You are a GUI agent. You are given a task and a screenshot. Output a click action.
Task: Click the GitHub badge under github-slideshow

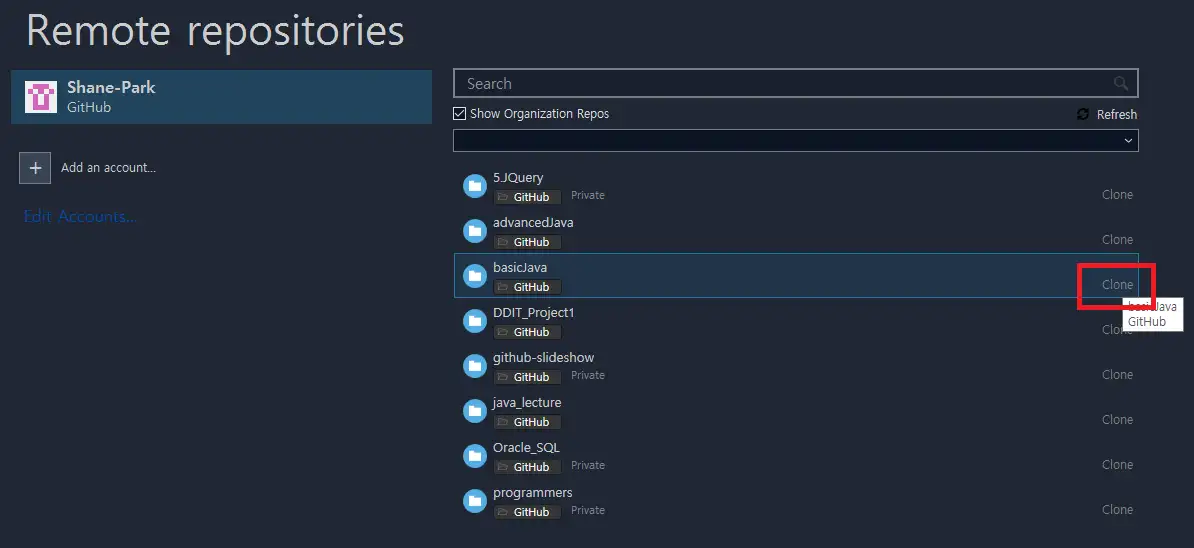tap(527, 377)
